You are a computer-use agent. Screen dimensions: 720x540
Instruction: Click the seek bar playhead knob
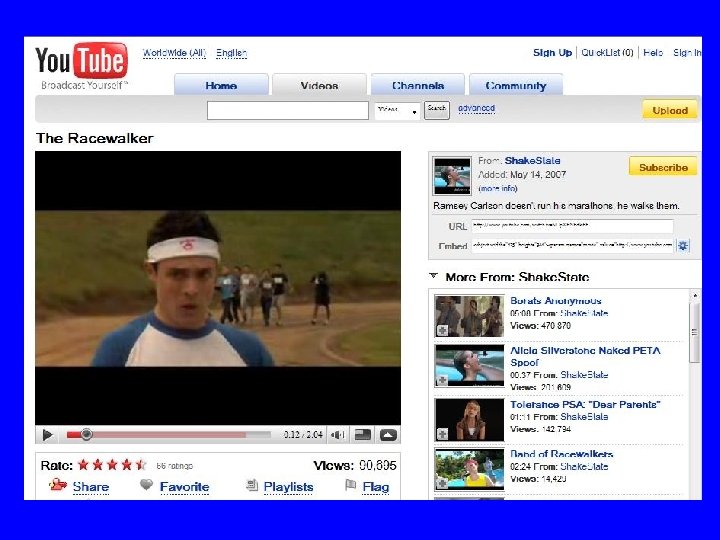86,434
